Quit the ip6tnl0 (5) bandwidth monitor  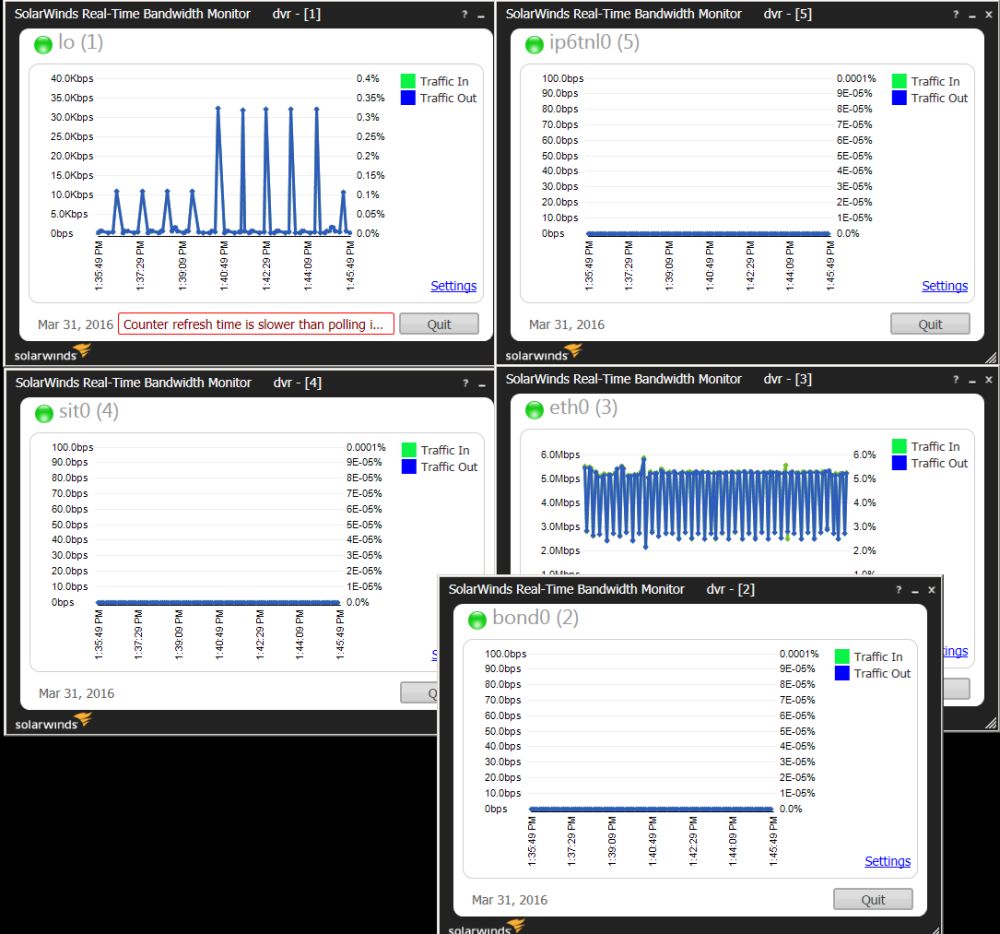pos(930,324)
